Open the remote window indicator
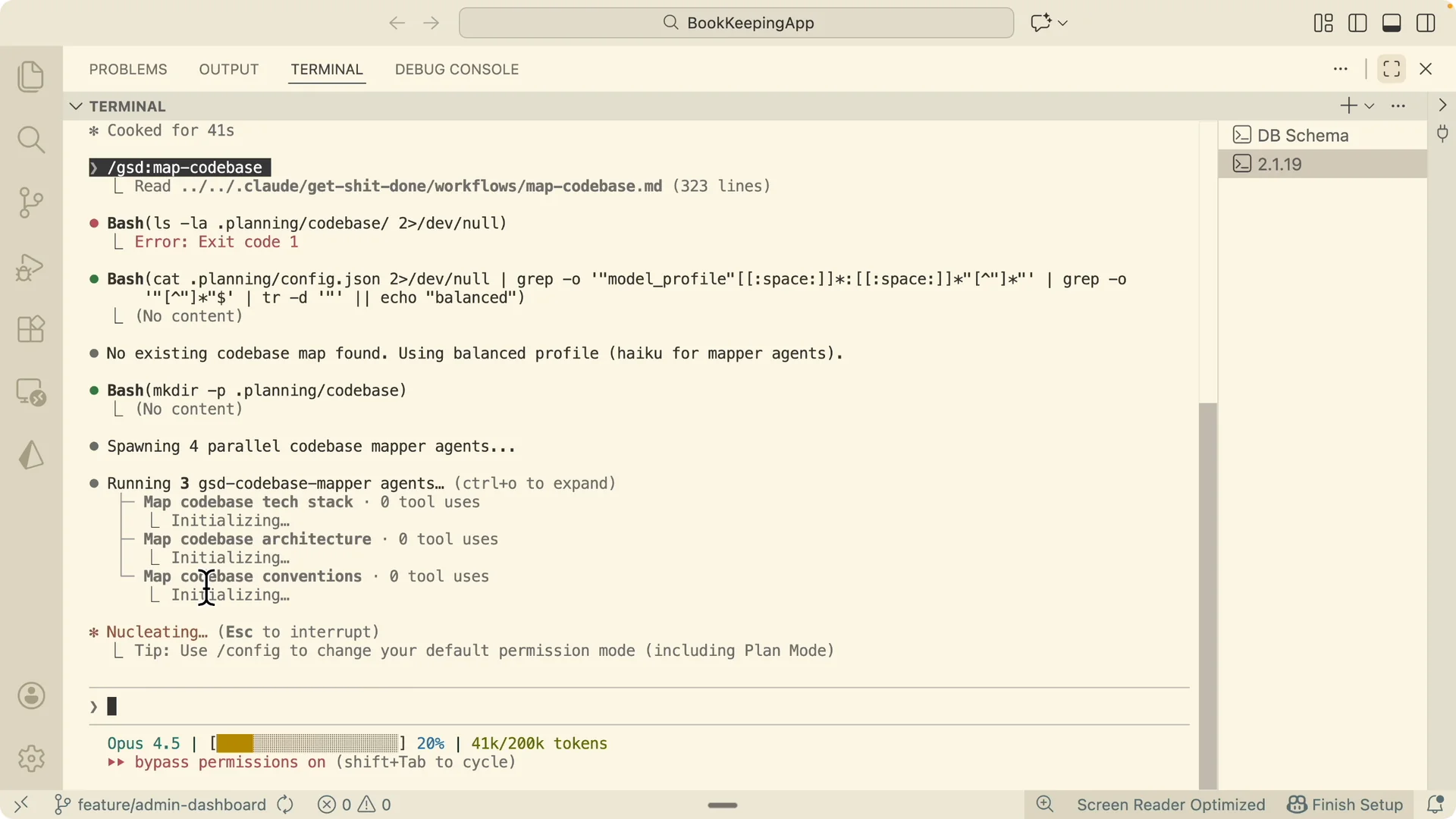This screenshot has width=1456, height=819. coord(21,805)
